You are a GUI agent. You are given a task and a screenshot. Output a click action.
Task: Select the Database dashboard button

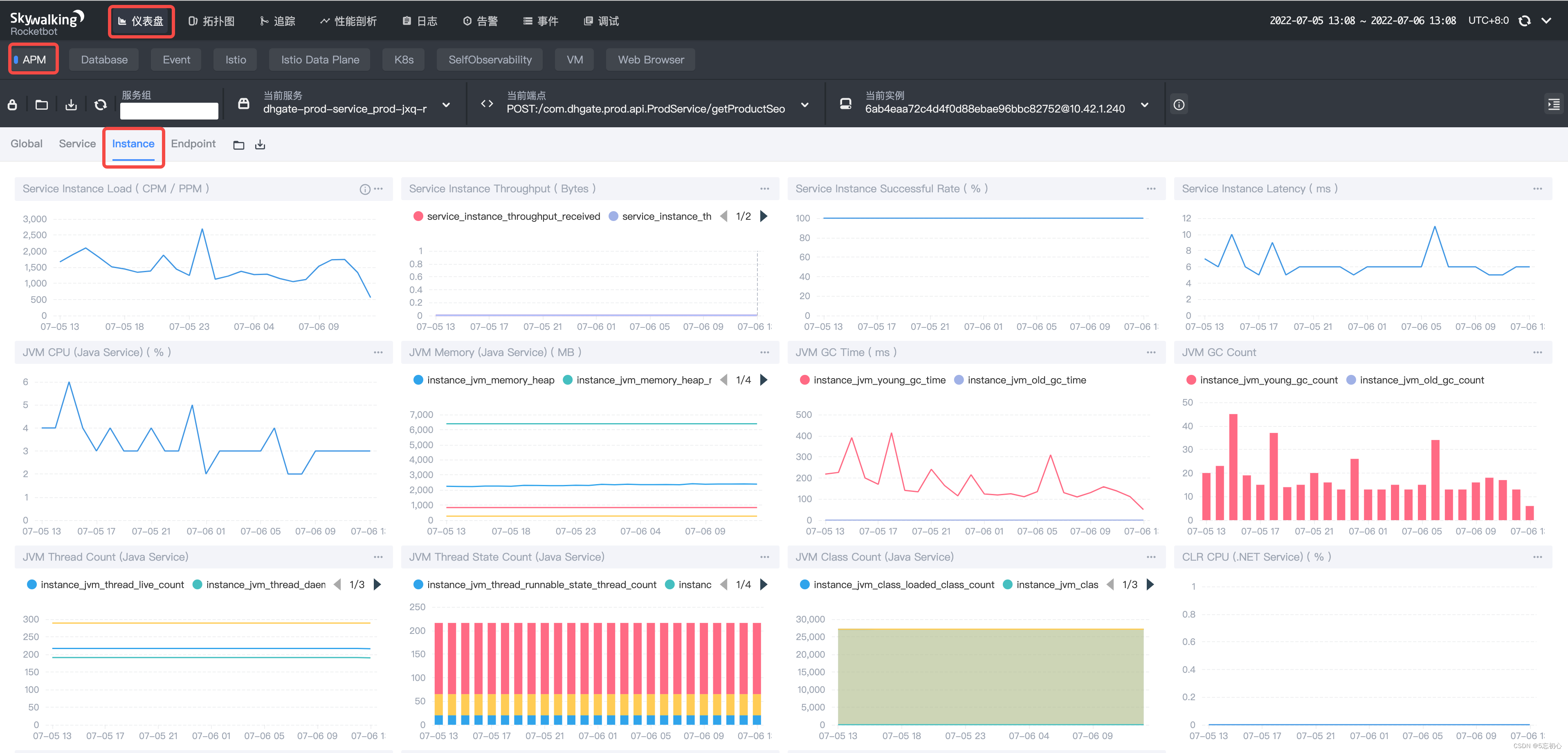pos(104,60)
